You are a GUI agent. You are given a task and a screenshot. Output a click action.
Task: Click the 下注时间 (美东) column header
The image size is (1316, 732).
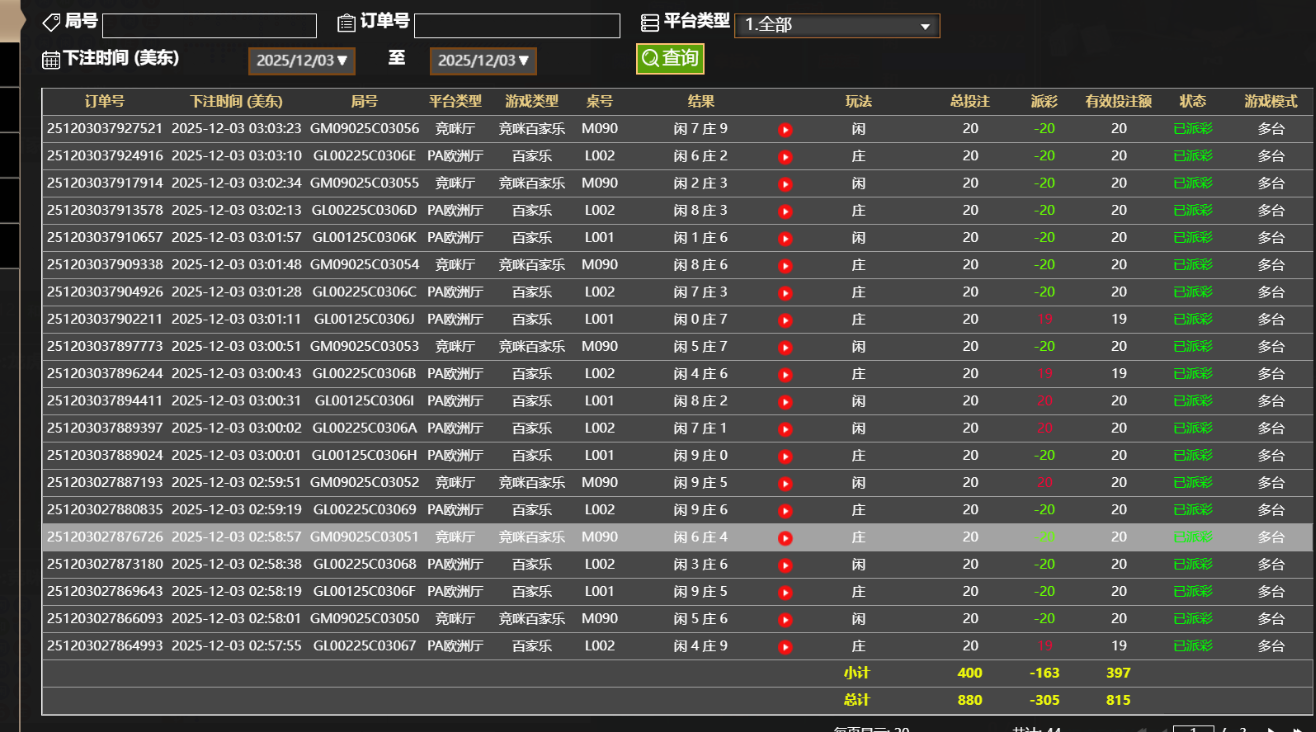pyautogui.click(x=236, y=102)
